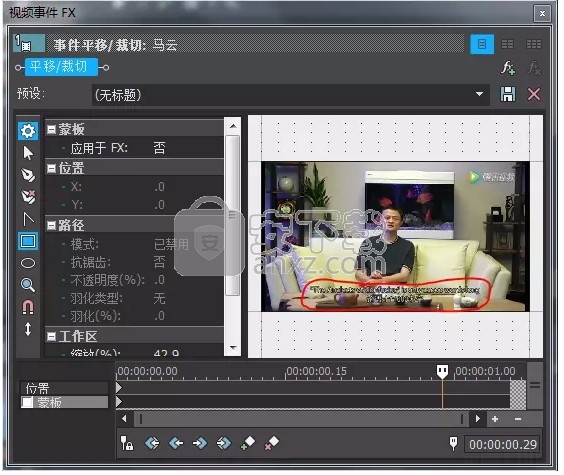Collapse the 工作区 property group
This screenshot has height=475, width=564.
tap(51, 337)
